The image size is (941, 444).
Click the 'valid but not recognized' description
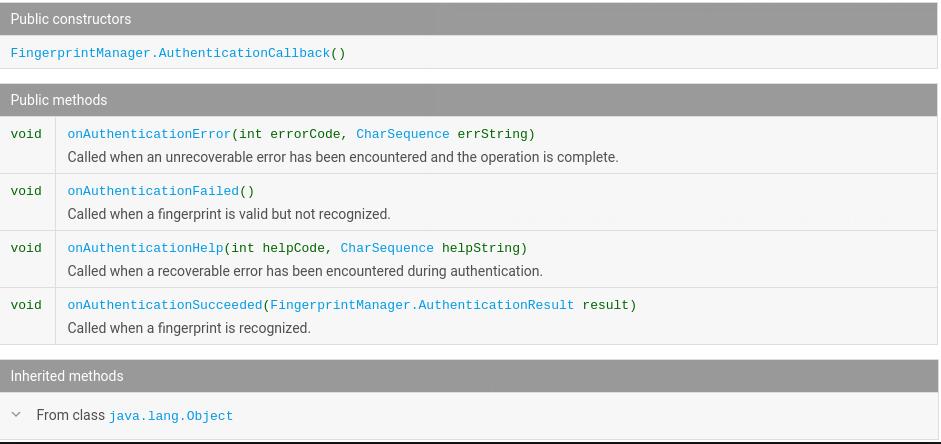click(229, 214)
